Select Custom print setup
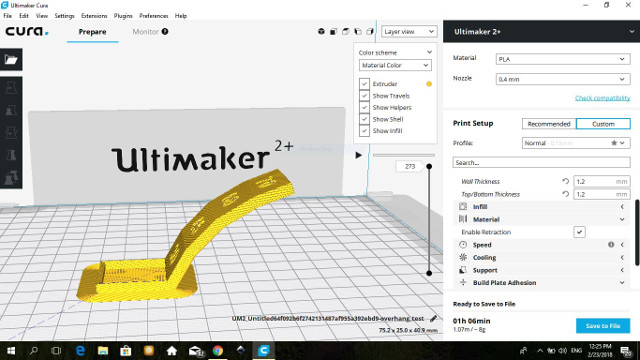 [603, 124]
